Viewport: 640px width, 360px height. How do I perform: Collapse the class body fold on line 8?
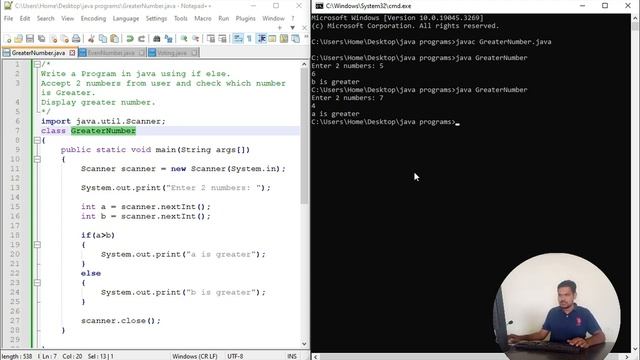pyautogui.click(x=37, y=140)
